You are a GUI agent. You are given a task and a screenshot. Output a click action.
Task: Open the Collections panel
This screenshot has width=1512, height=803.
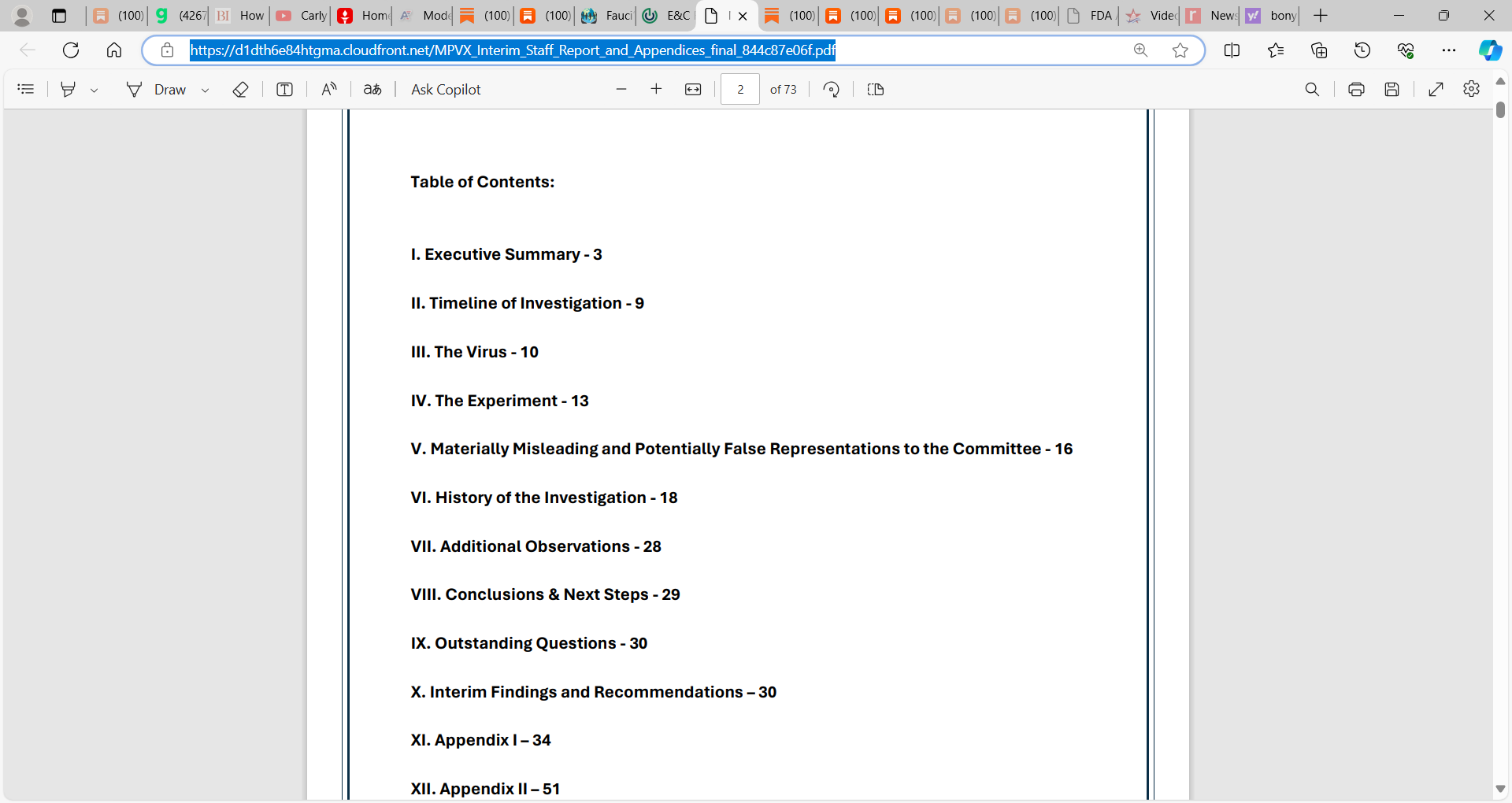coord(1319,50)
